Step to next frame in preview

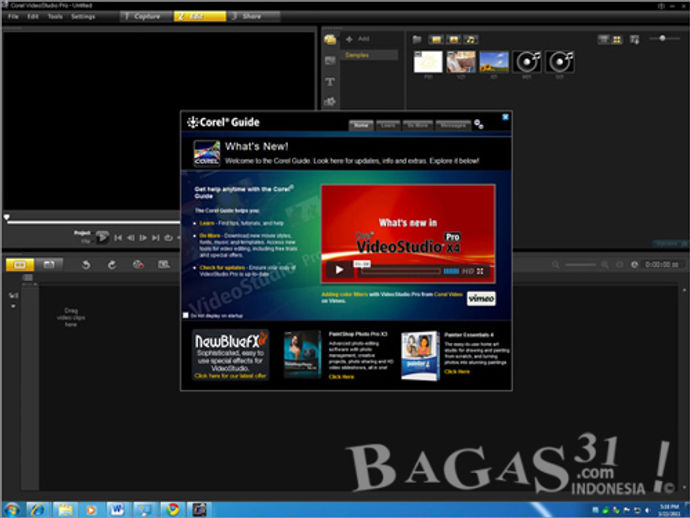(143, 238)
